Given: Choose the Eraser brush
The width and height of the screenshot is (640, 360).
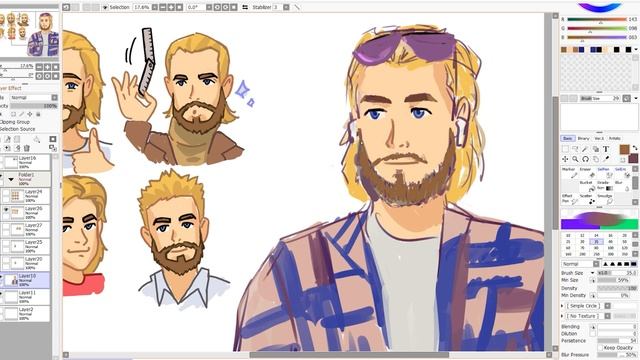Looking at the screenshot, I should click(x=588, y=173).
